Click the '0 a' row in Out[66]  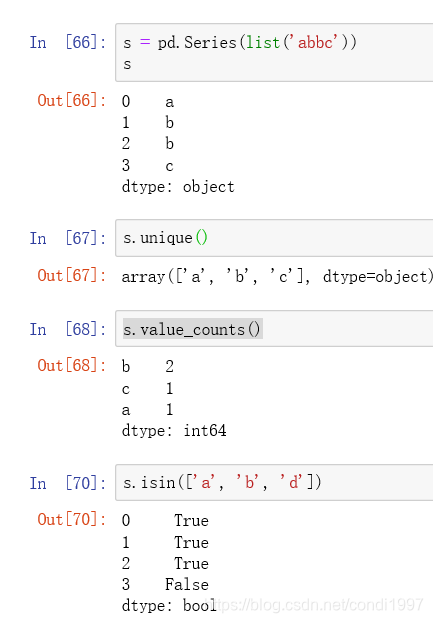[148, 102]
